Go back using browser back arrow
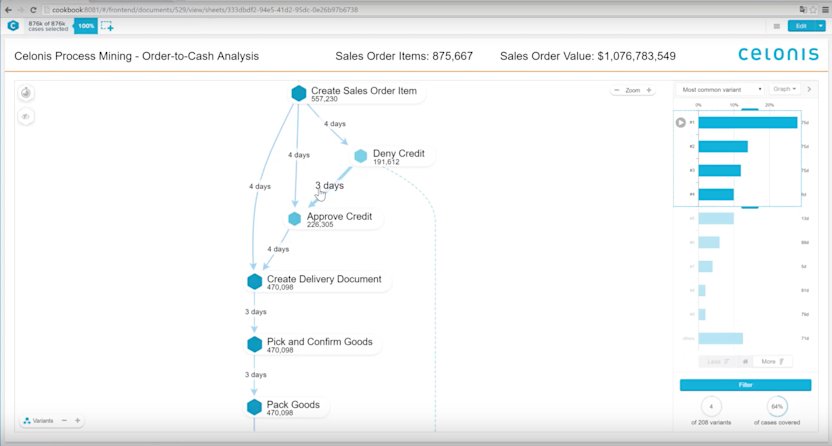The width and height of the screenshot is (832, 446). [8, 10]
